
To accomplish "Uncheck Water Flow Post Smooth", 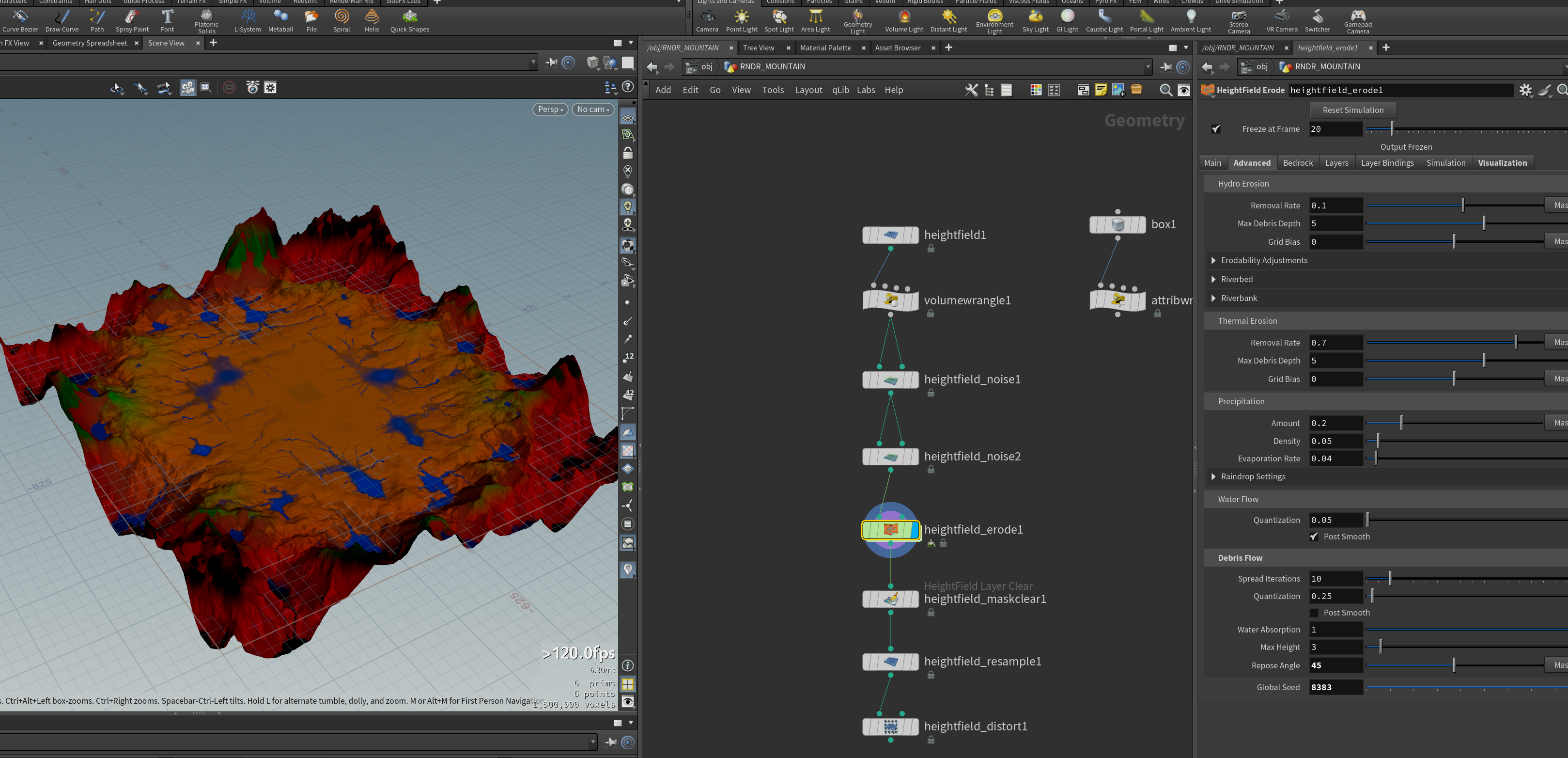I will coord(1314,537).
